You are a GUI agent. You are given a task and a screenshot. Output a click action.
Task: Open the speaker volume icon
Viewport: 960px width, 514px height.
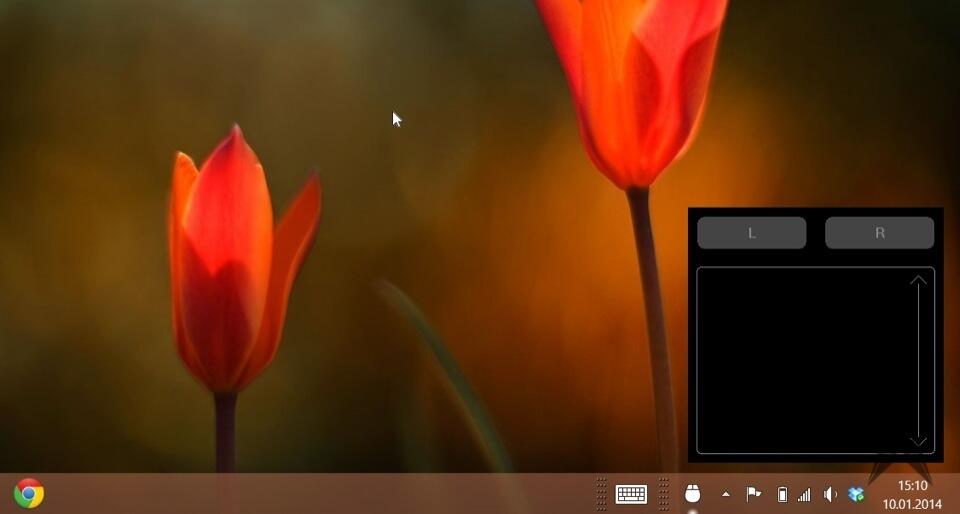click(x=830, y=494)
